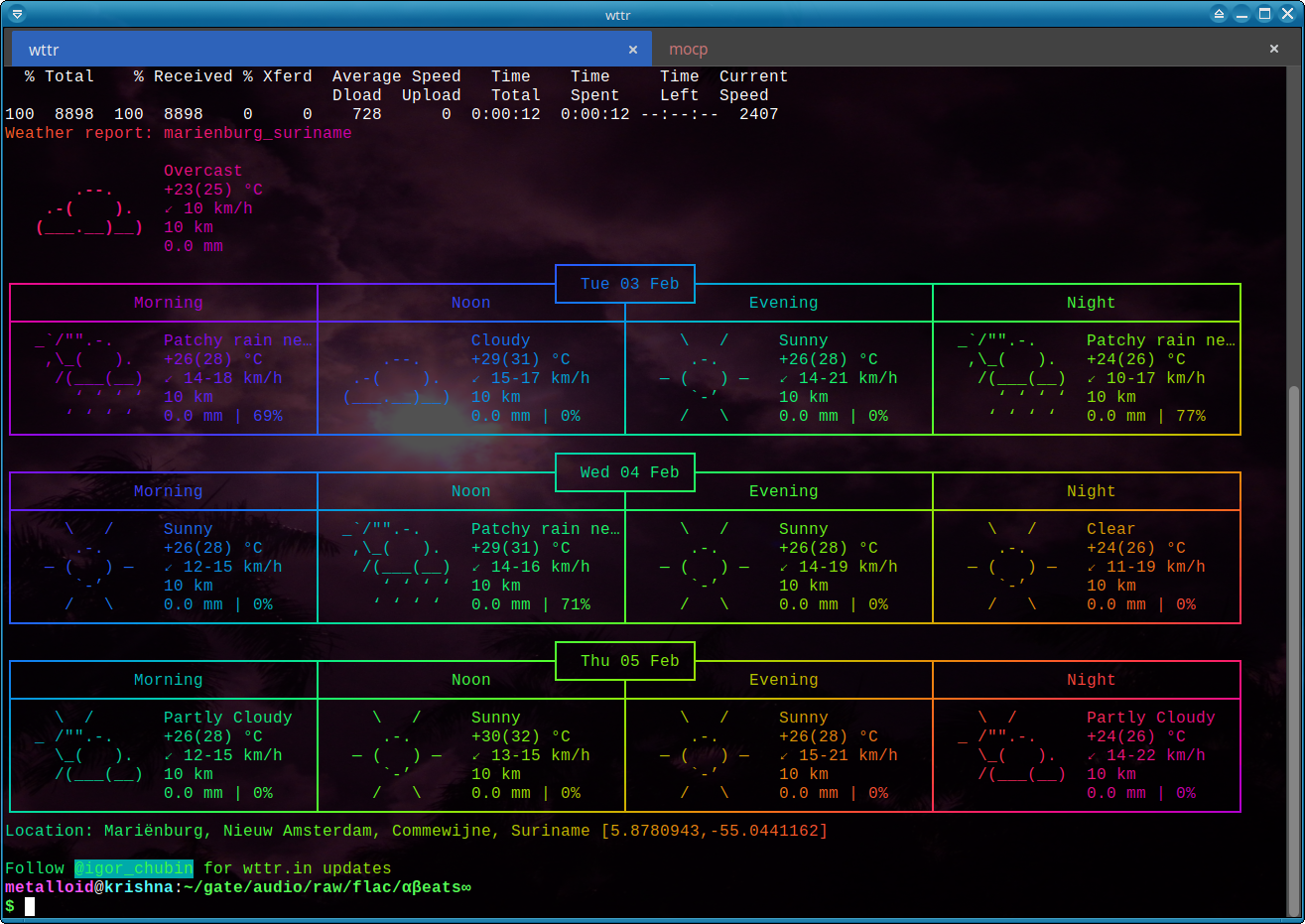1305x924 pixels.
Task: Click Tuesday noon Cloudy ASCII icon
Action: coord(397,379)
